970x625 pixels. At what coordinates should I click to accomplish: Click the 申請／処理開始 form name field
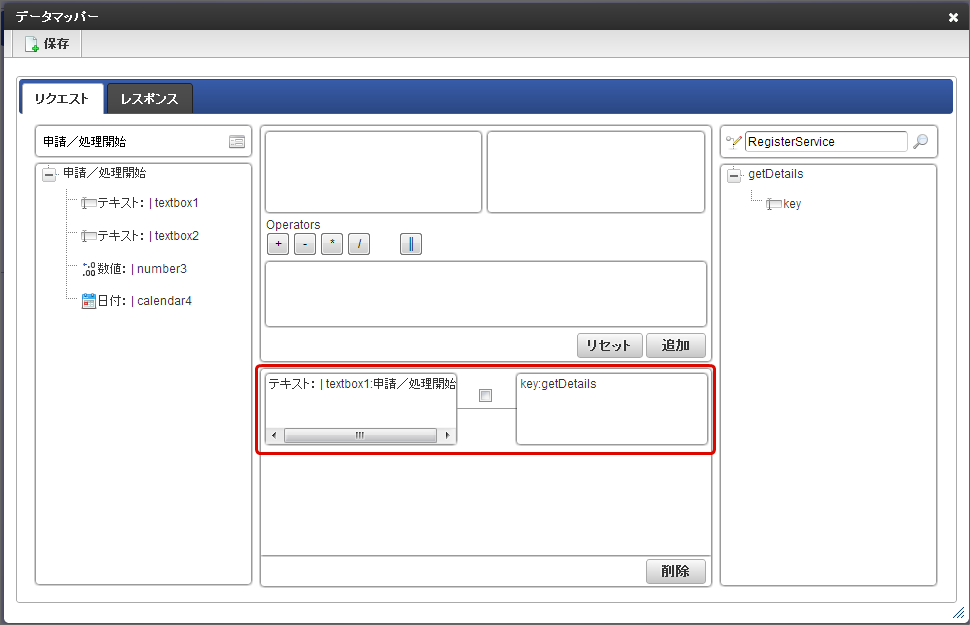144,142
